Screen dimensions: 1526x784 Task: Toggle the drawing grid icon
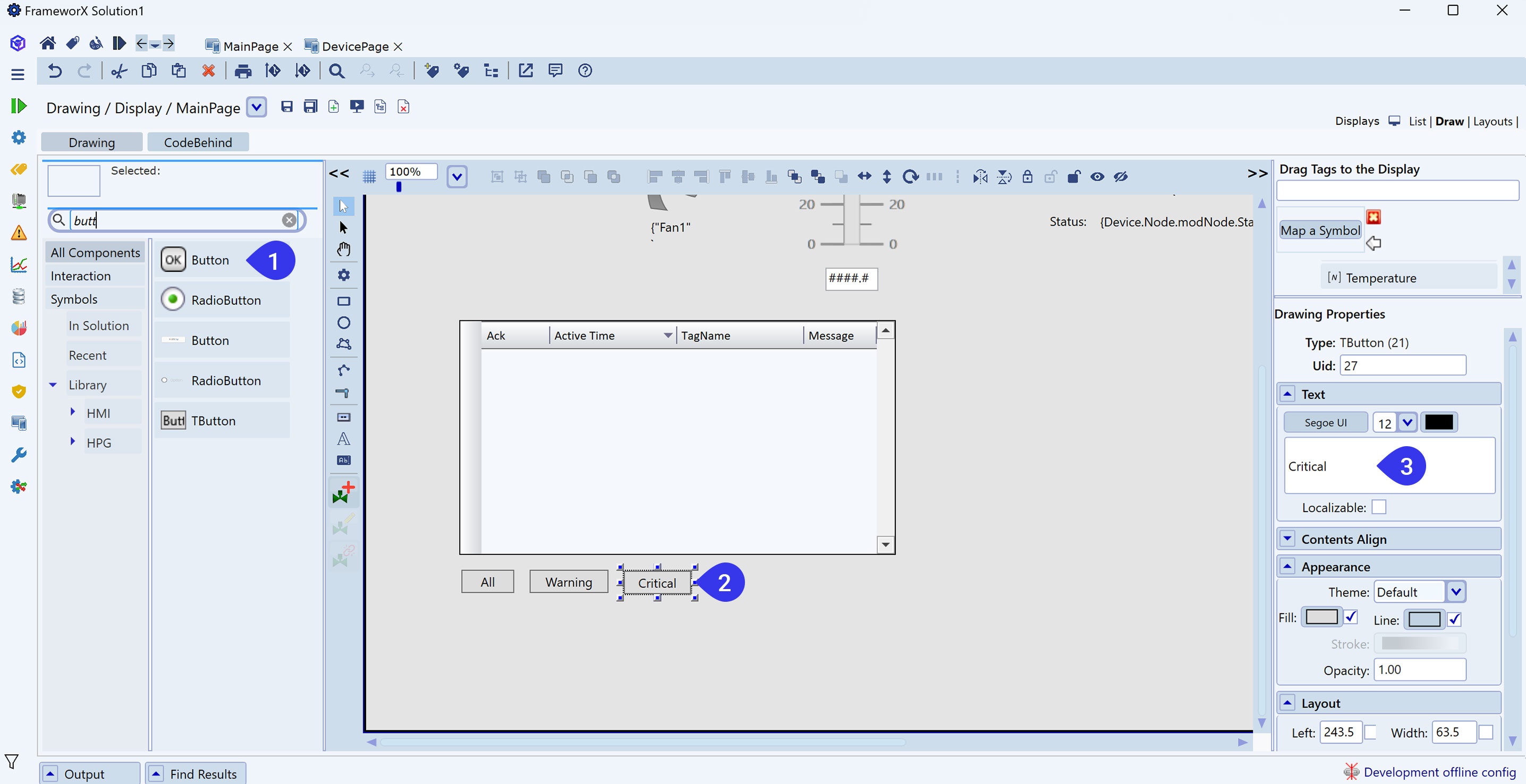pyautogui.click(x=369, y=176)
